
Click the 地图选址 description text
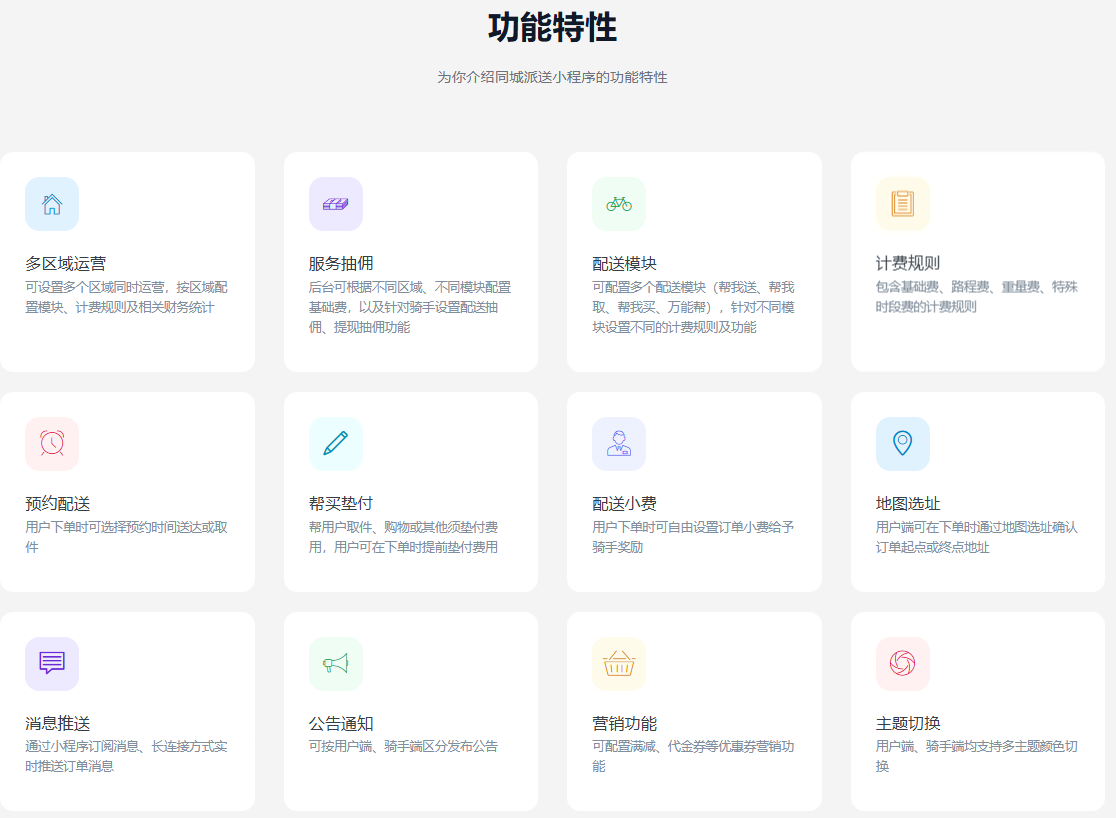[x=976, y=537]
